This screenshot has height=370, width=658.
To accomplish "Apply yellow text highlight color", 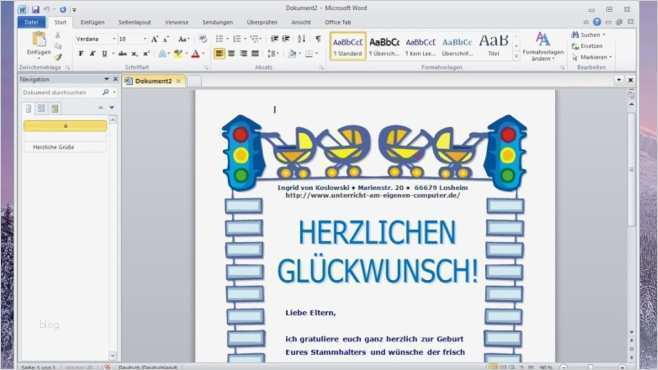I will coord(178,54).
